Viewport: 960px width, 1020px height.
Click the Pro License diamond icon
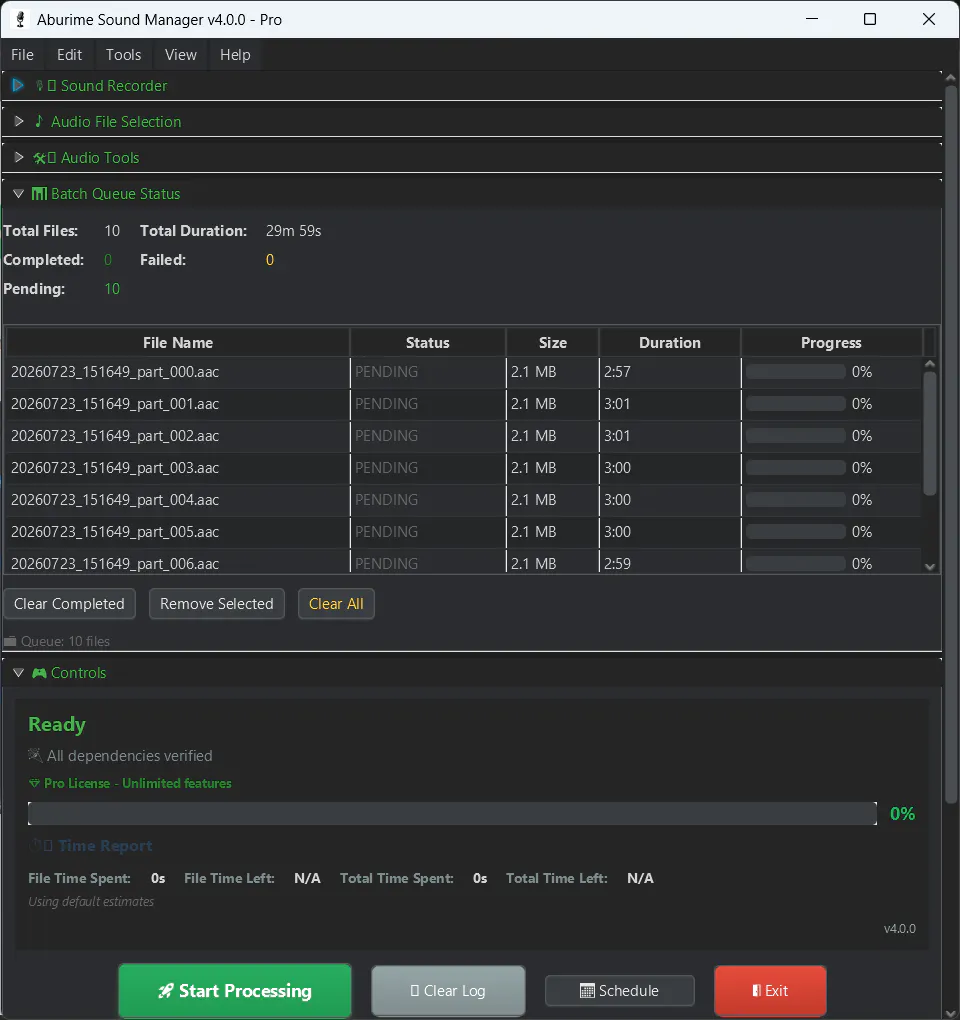point(34,783)
